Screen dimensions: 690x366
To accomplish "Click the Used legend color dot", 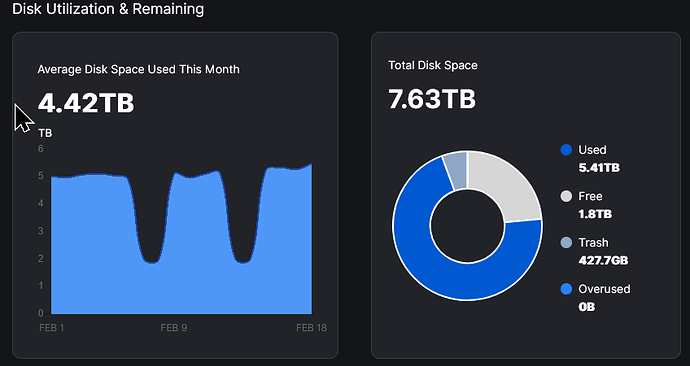I will [566, 150].
